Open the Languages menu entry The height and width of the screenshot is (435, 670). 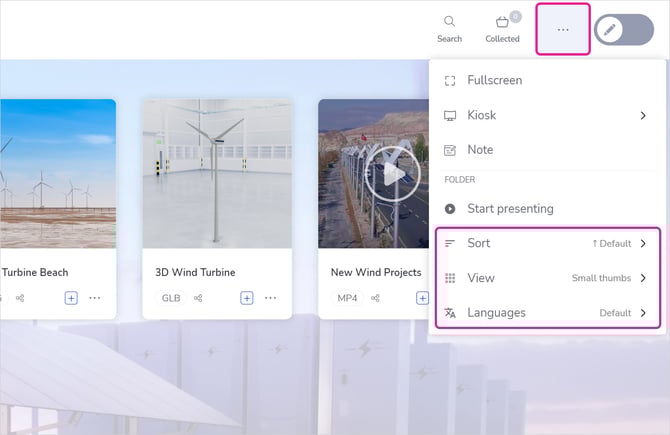click(x=547, y=313)
